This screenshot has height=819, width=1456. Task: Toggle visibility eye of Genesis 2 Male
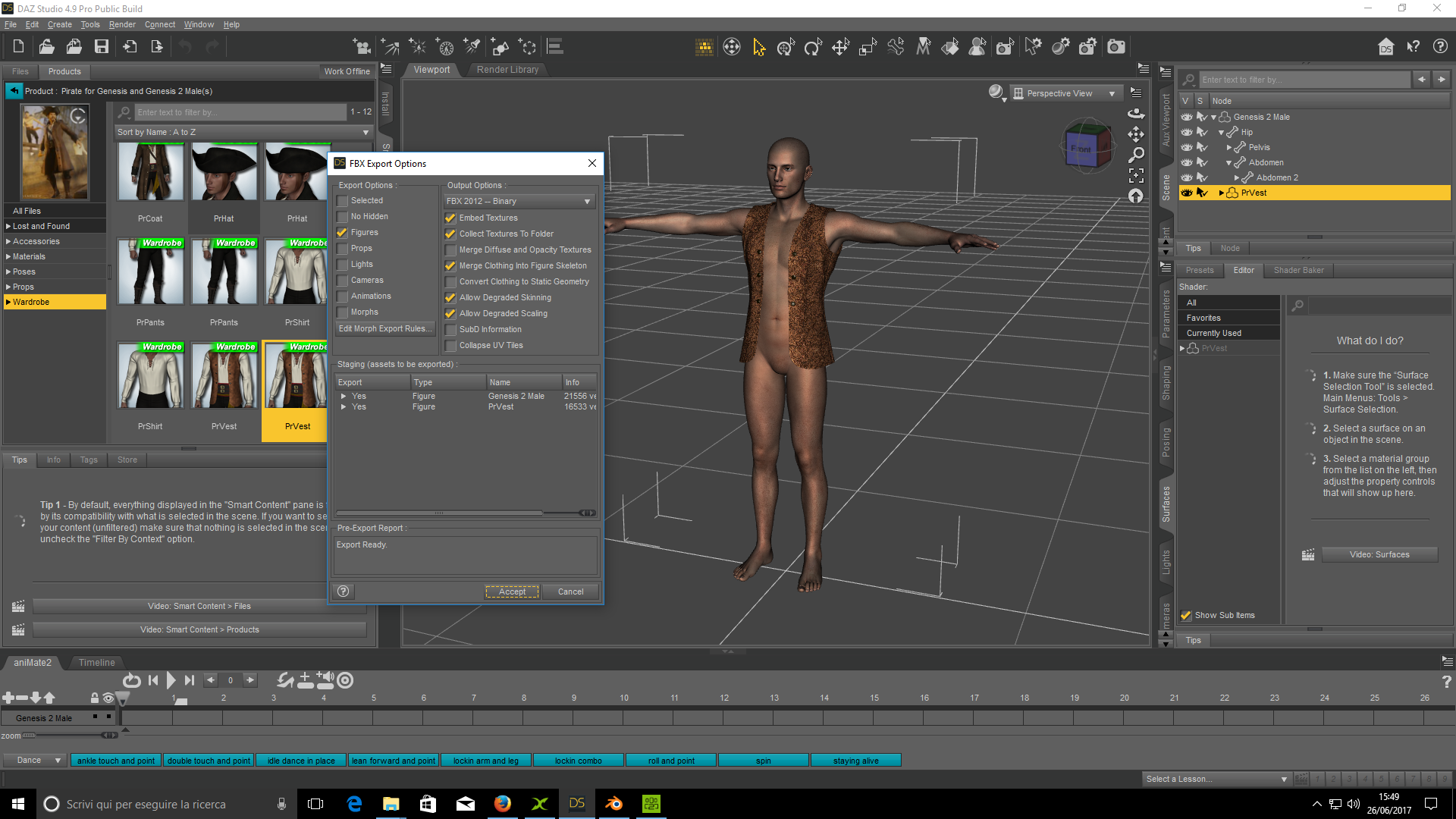[1187, 117]
